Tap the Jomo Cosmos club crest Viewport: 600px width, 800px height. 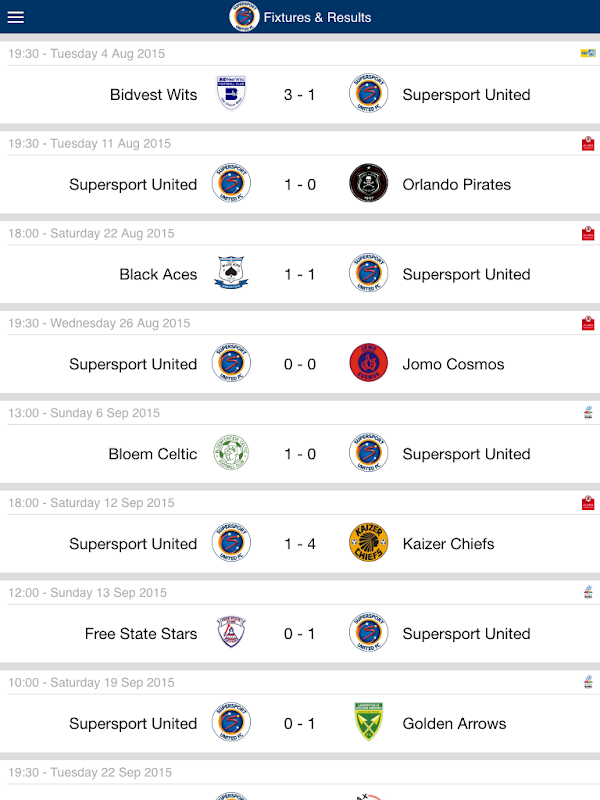[368, 363]
